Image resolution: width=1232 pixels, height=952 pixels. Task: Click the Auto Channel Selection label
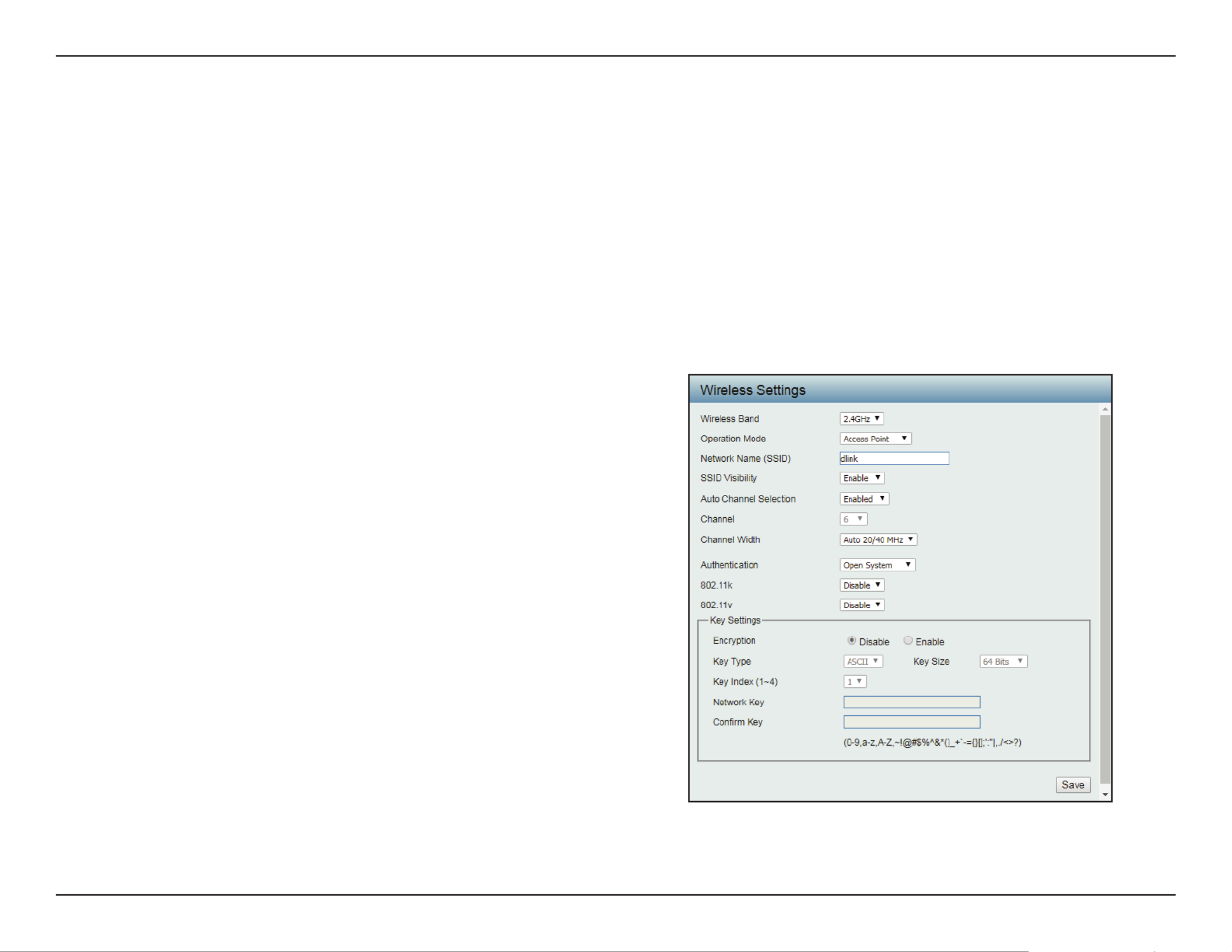(747, 499)
